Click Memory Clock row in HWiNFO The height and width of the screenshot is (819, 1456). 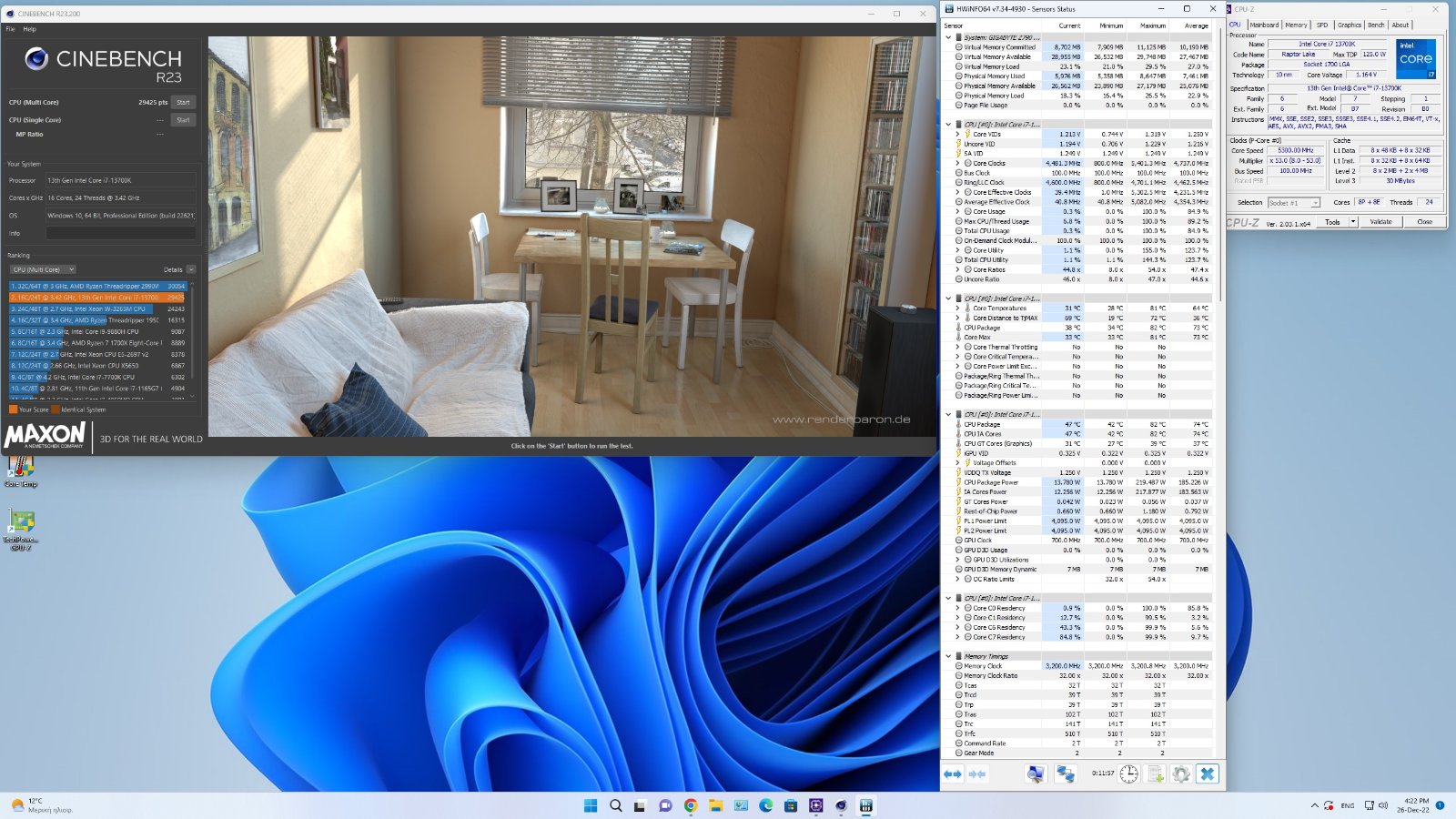click(1082, 666)
